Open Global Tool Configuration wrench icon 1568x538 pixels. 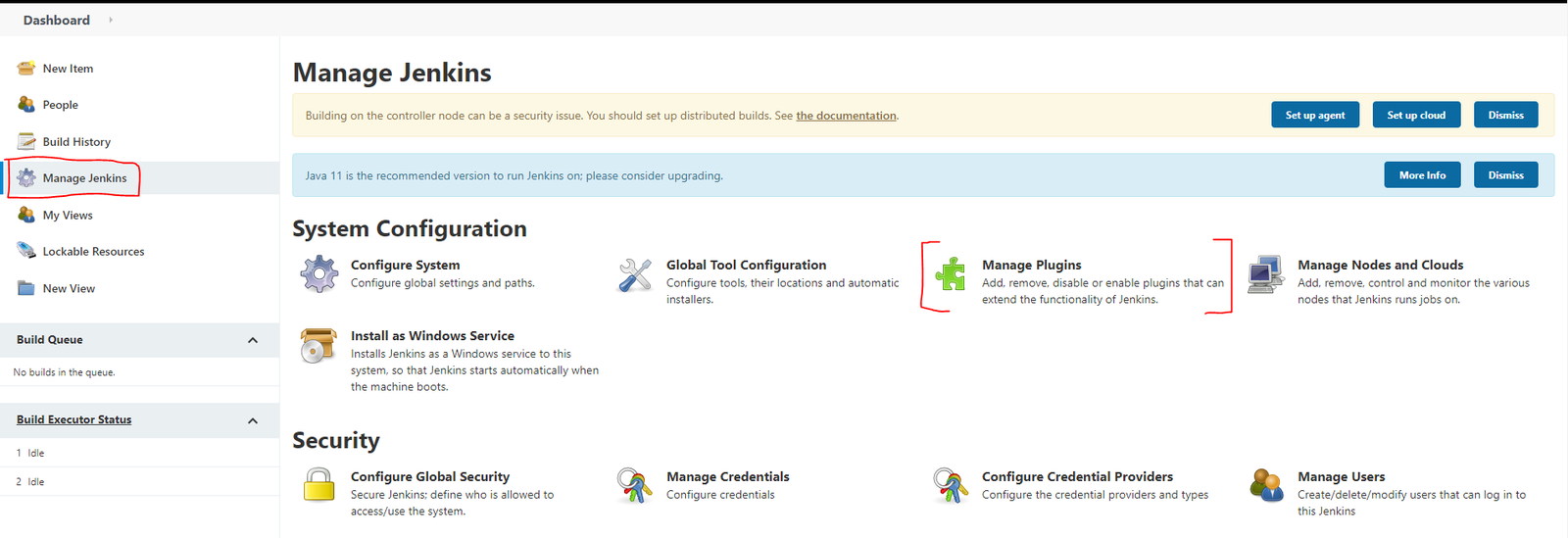tap(635, 274)
